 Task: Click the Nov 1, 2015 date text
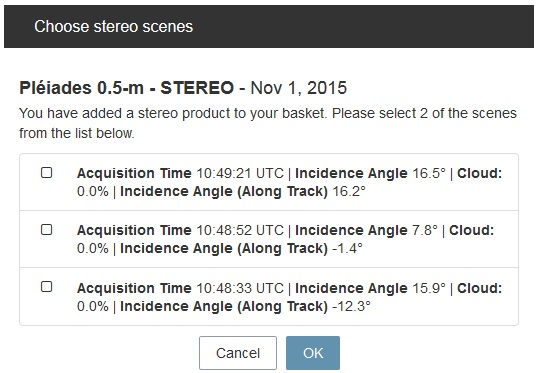point(299,88)
